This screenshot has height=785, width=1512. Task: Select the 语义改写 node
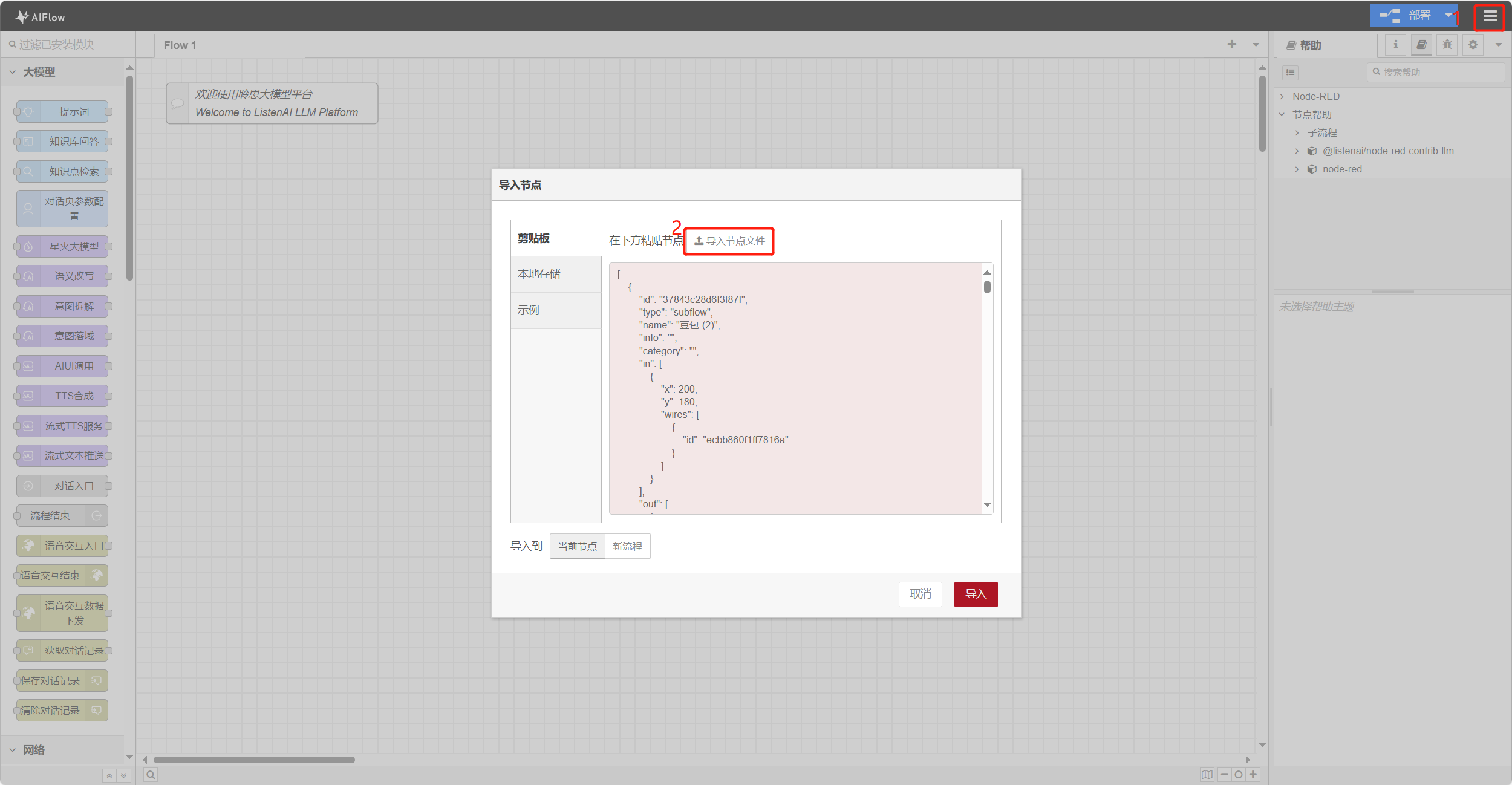[62, 276]
